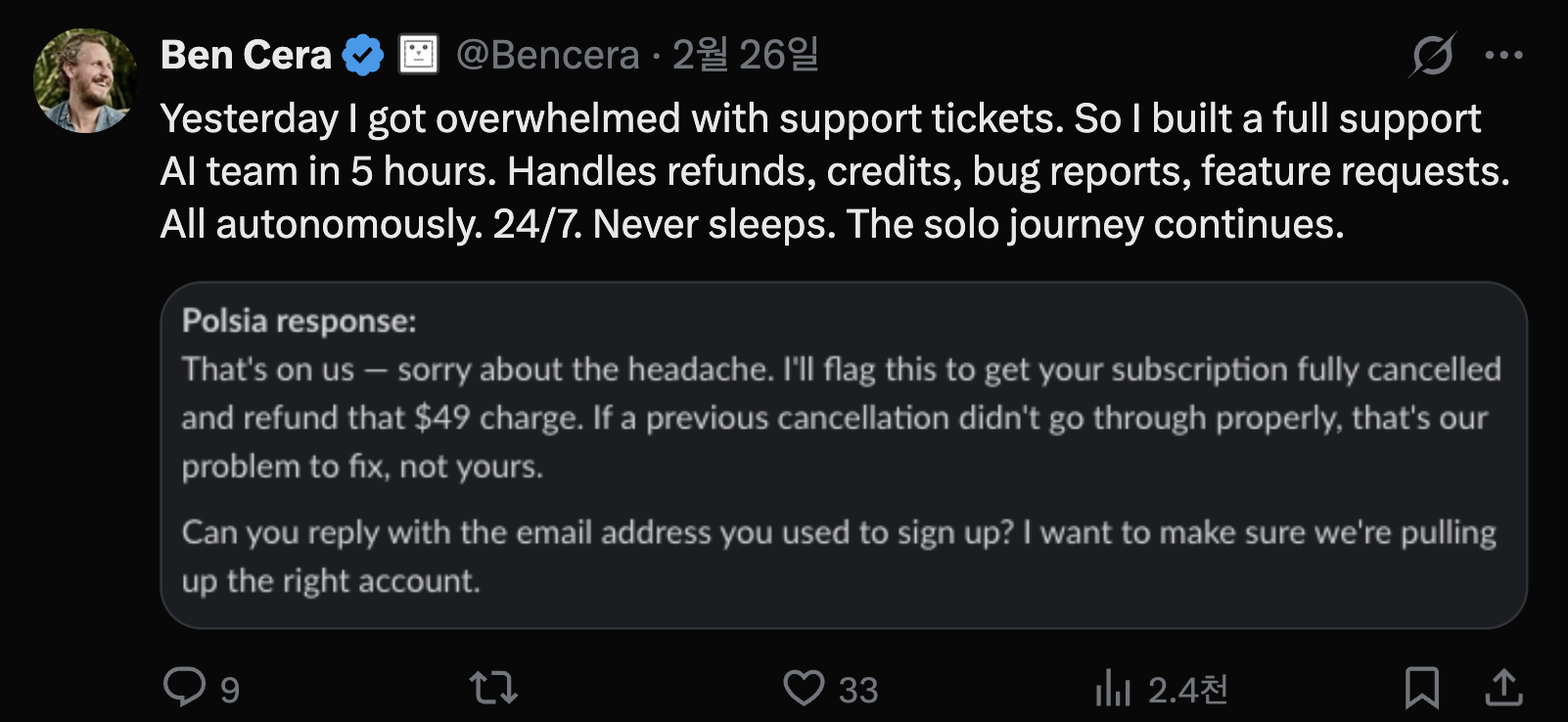
Task: Click Ben Cera's profile avatar photo
Action: coord(85,80)
